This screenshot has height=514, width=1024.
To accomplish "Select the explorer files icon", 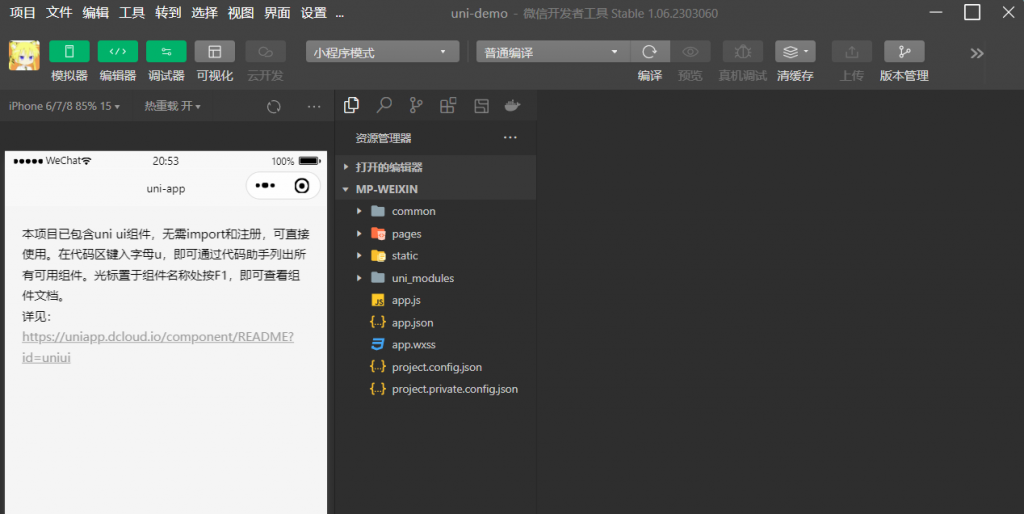I will coord(351,105).
